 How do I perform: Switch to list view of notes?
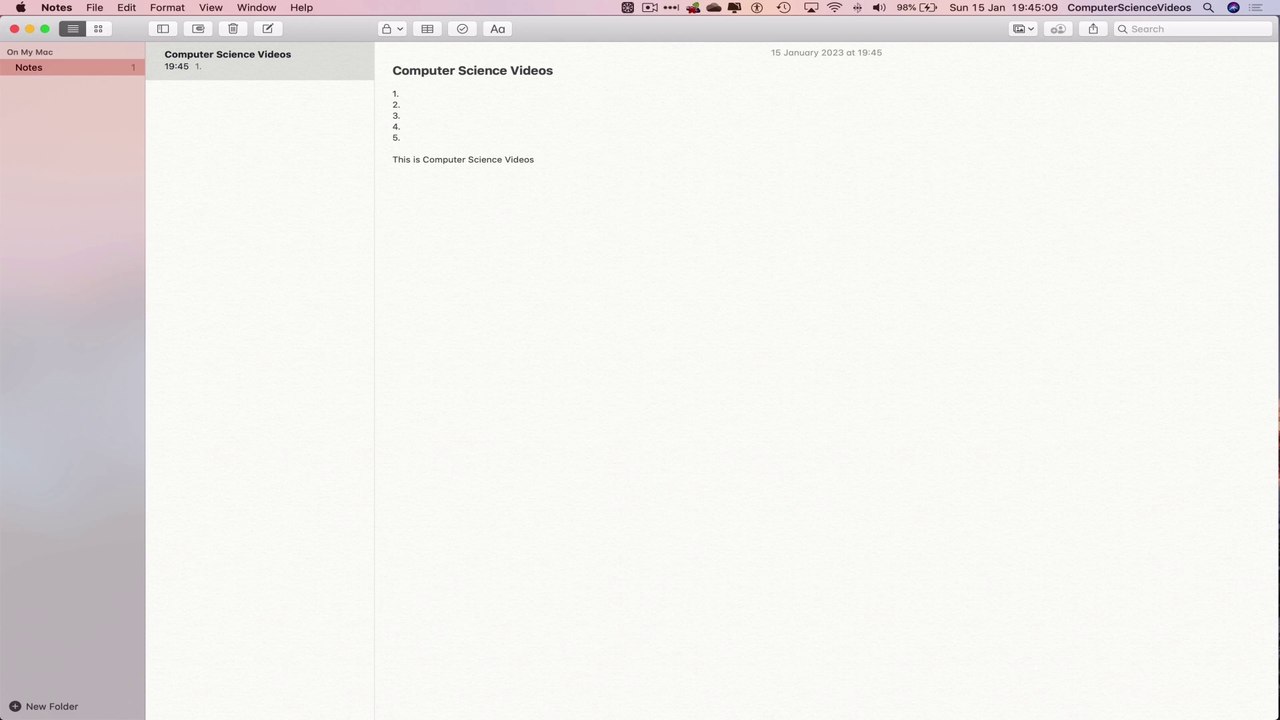click(x=73, y=29)
